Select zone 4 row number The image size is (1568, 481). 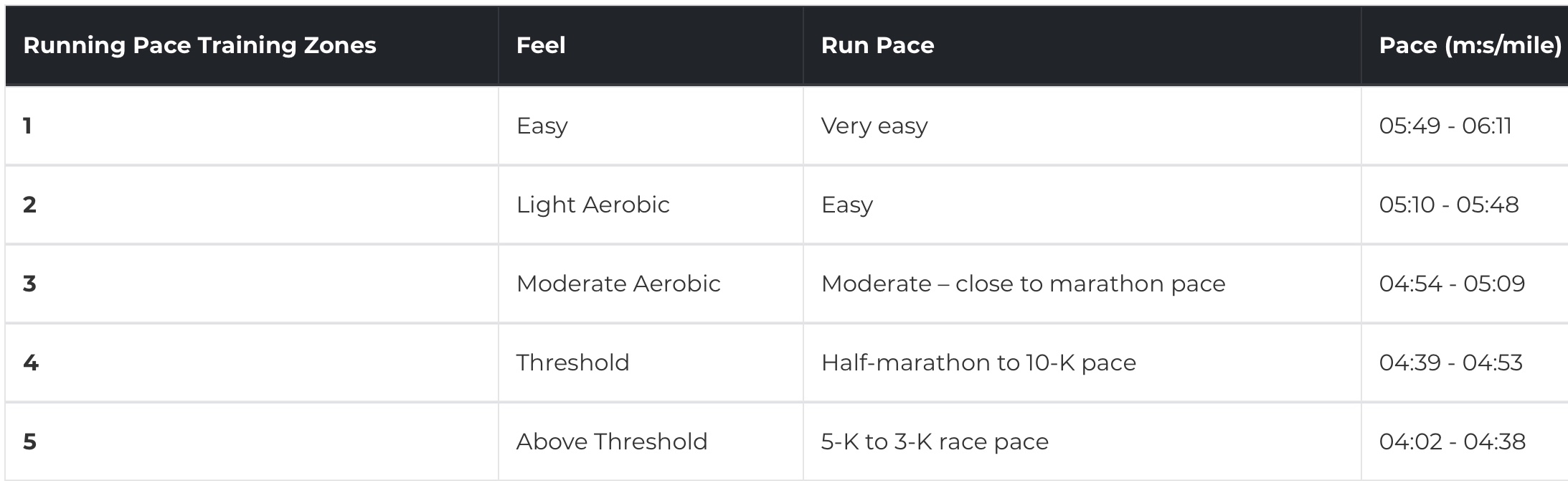click(x=30, y=363)
